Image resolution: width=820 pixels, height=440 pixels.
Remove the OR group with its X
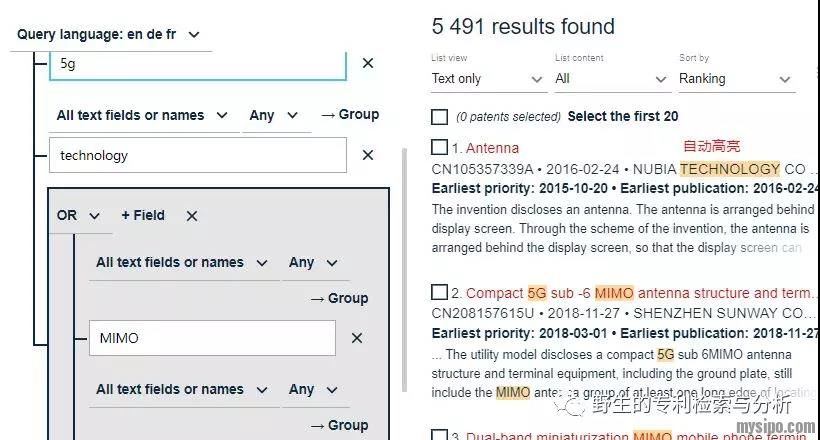192,216
